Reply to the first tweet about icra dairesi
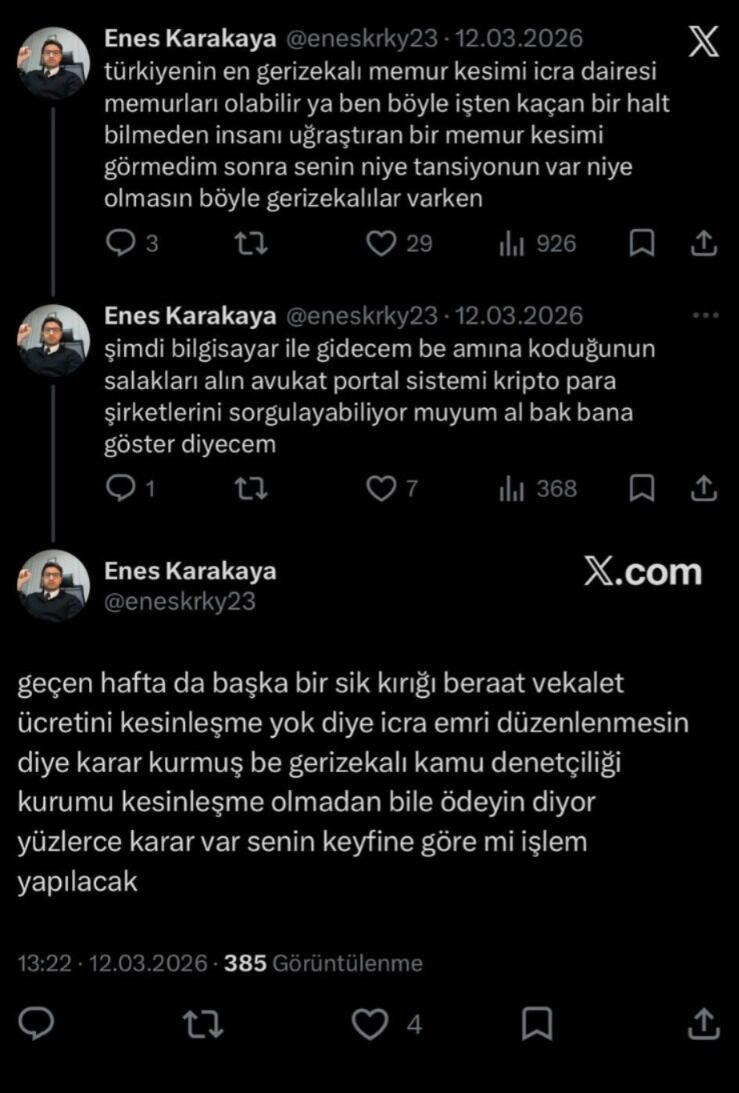 pyautogui.click(x=120, y=243)
